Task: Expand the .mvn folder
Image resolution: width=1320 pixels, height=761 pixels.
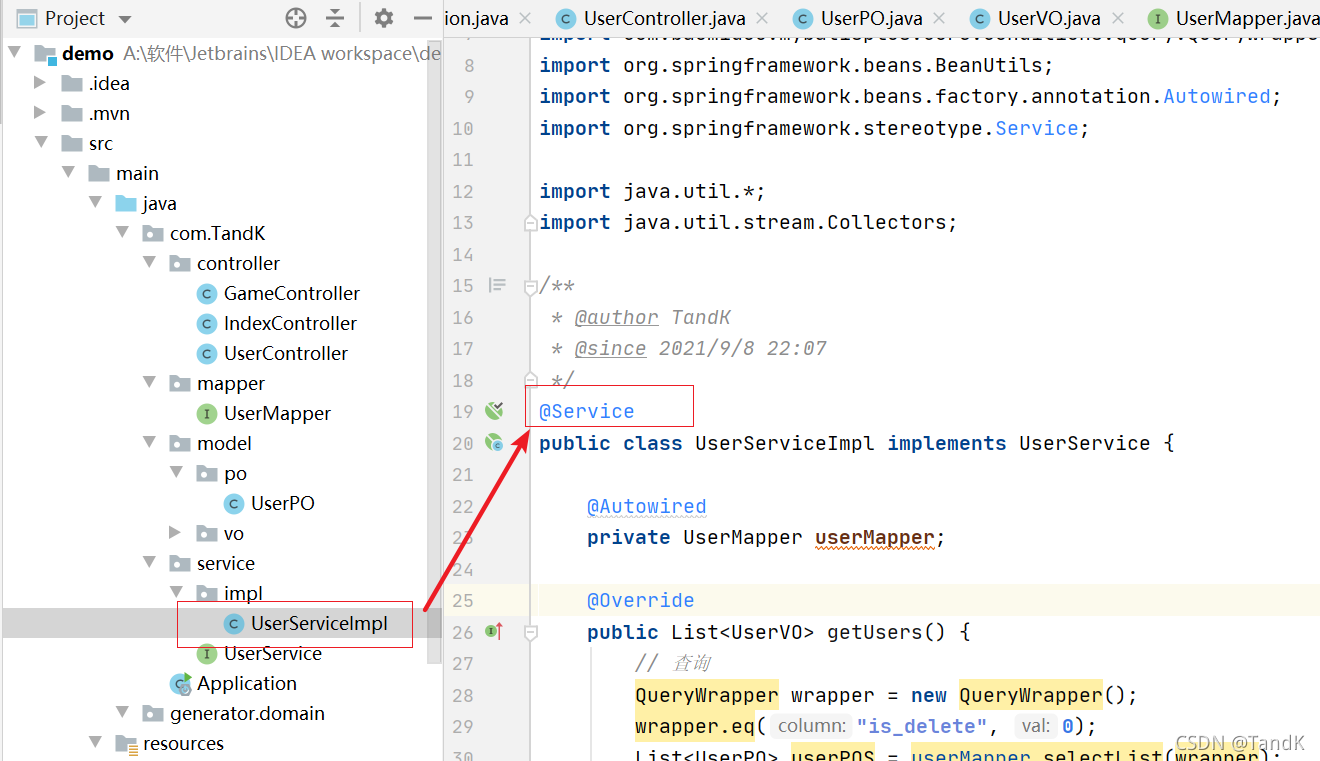Action: click(x=41, y=114)
